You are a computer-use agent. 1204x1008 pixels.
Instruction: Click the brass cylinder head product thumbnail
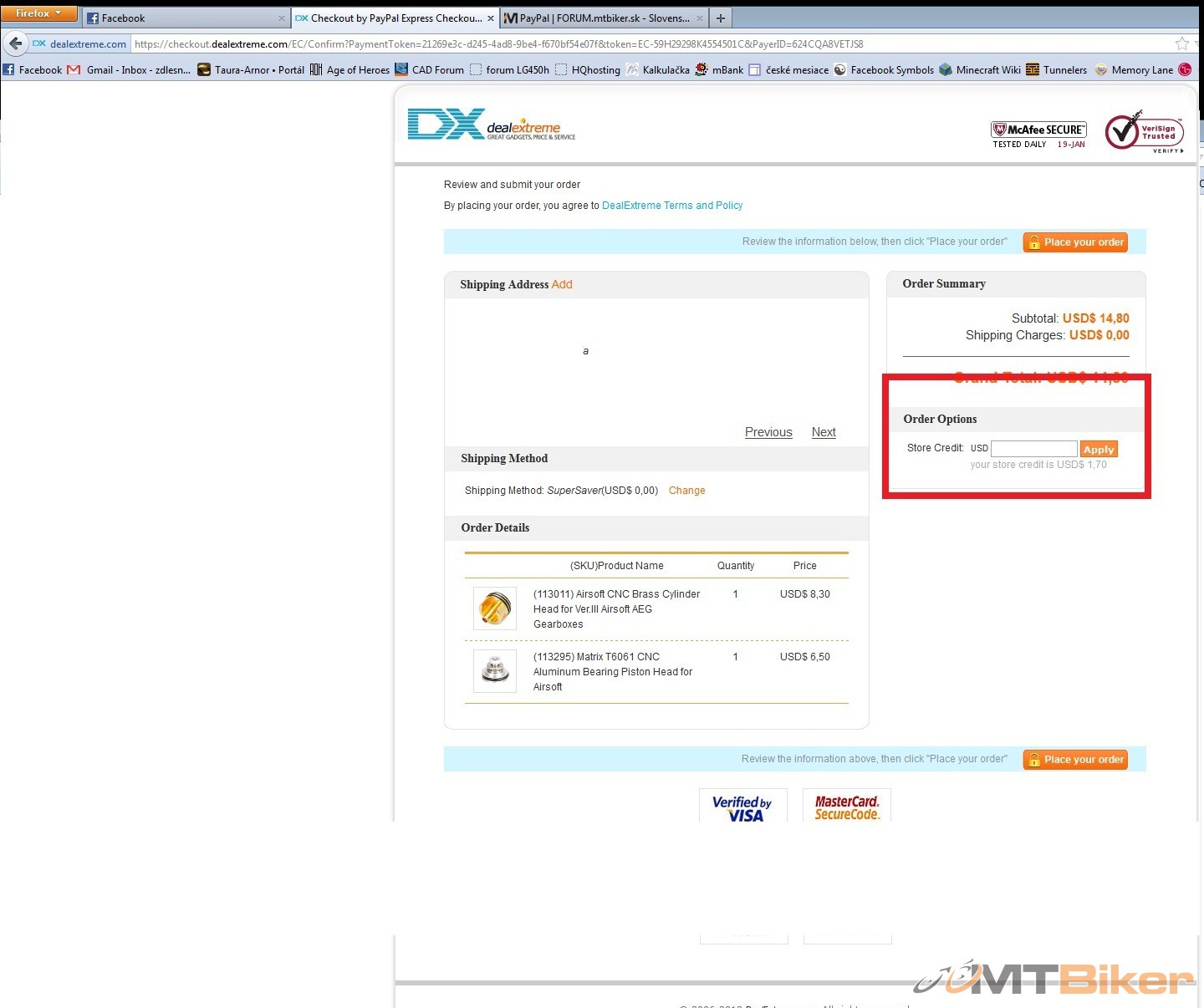pyautogui.click(x=494, y=608)
